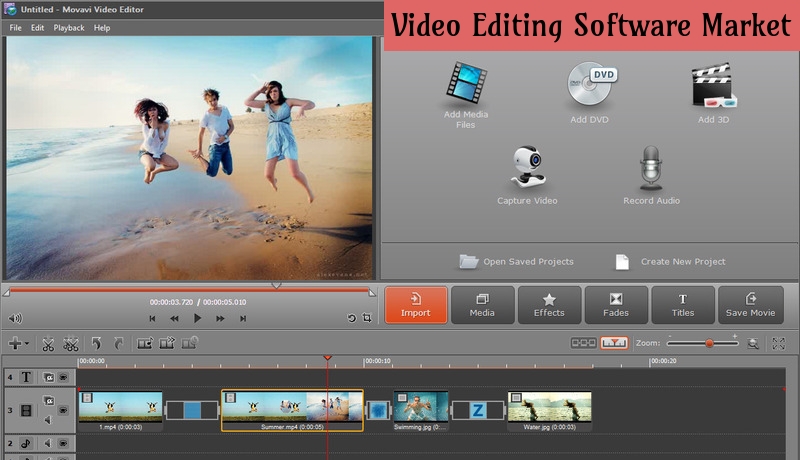Screen dimensions: 800x460
Task: Open Saved Projects folder link
Action: click(x=516, y=262)
